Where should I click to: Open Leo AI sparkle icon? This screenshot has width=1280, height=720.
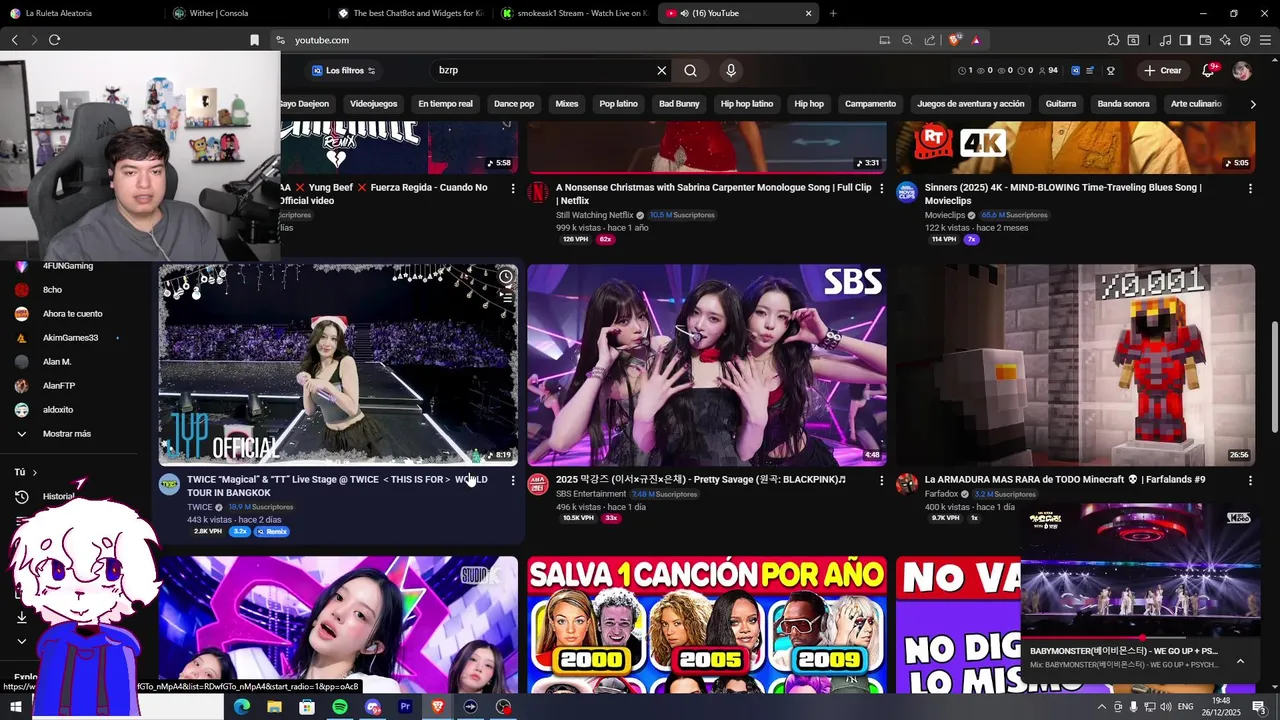point(1225,40)
